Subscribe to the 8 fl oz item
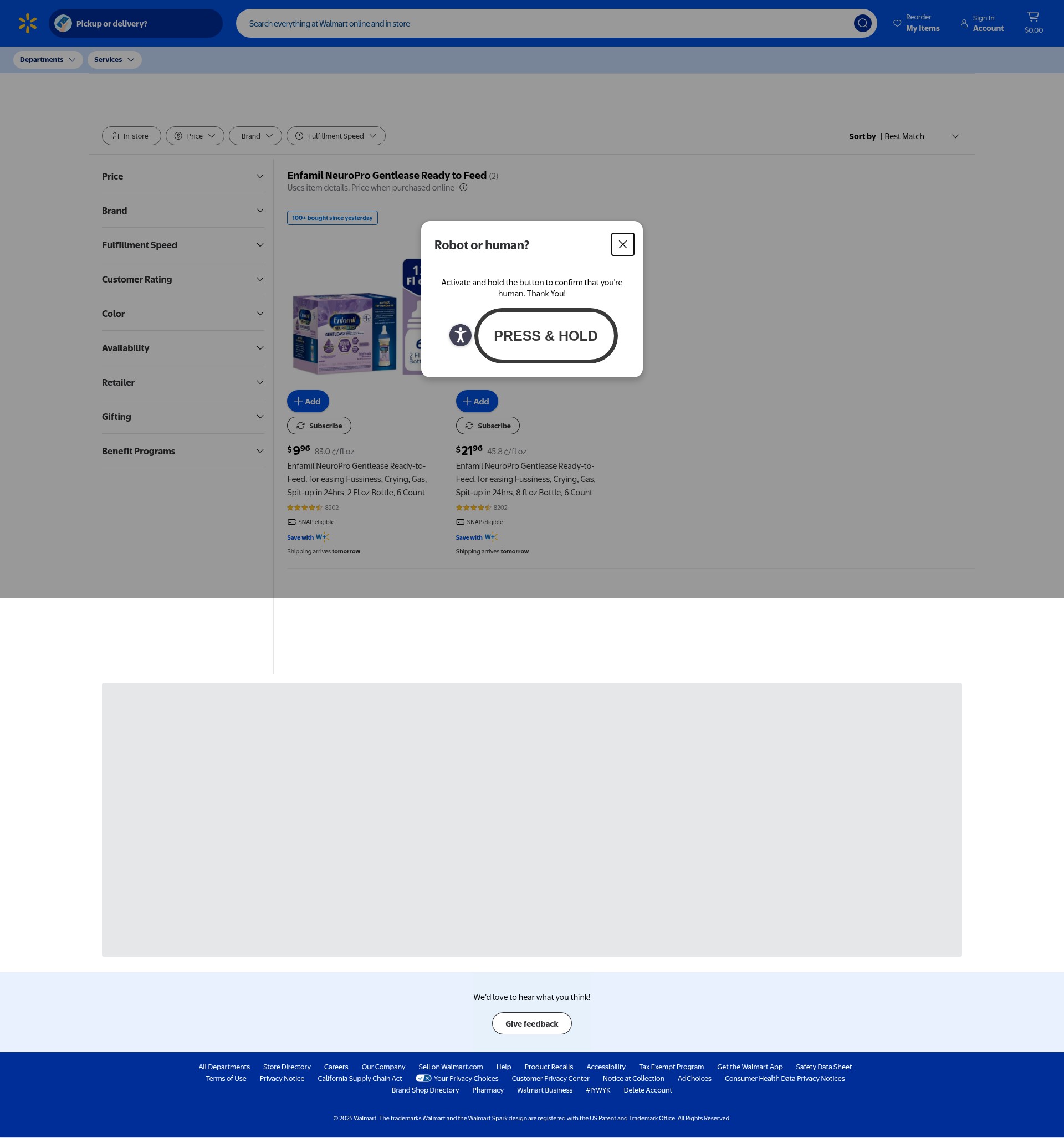This screenshot has width=1064, height=1138. 488,426
